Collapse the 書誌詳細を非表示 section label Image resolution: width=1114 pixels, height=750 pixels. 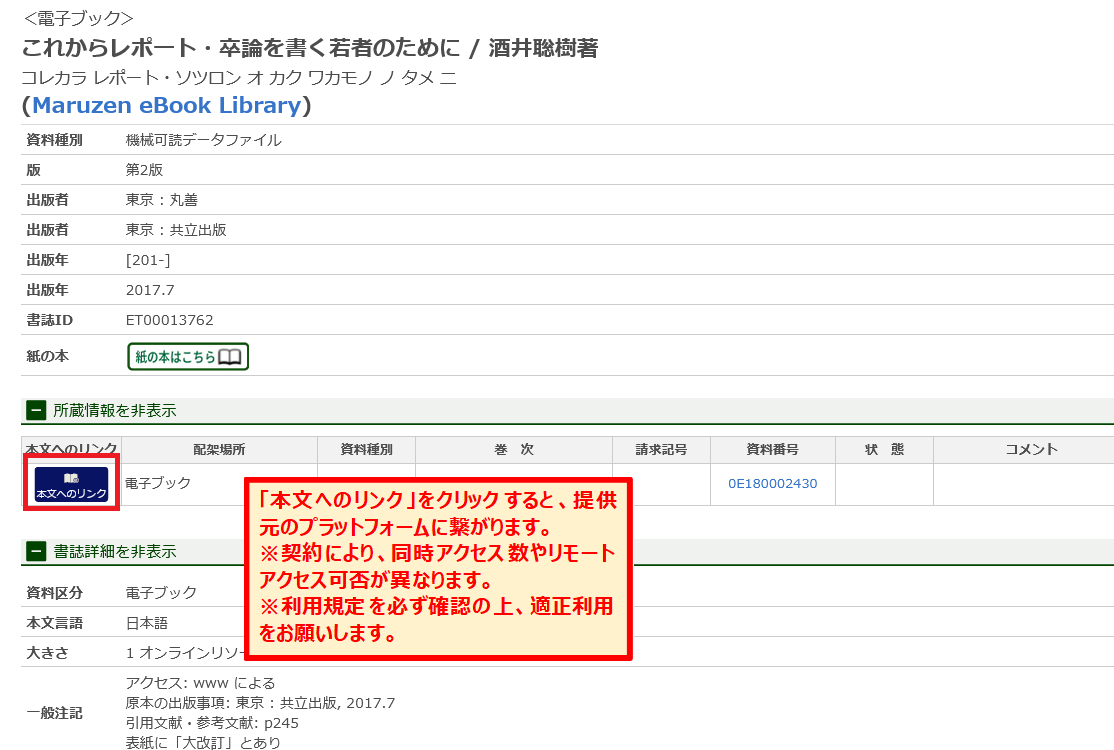coord(114,551)
